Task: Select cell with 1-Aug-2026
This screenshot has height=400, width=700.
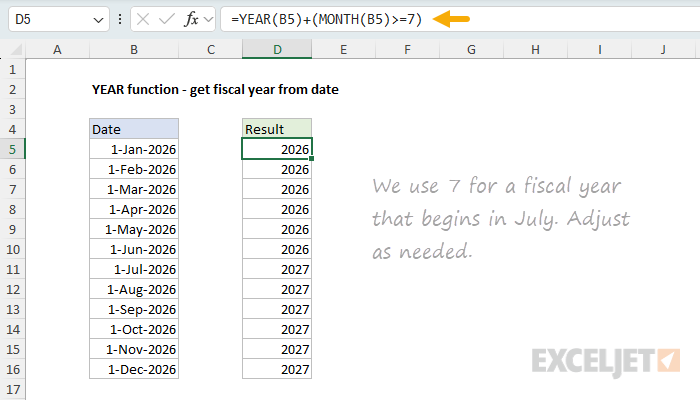Action: click(x=134, y=290)
